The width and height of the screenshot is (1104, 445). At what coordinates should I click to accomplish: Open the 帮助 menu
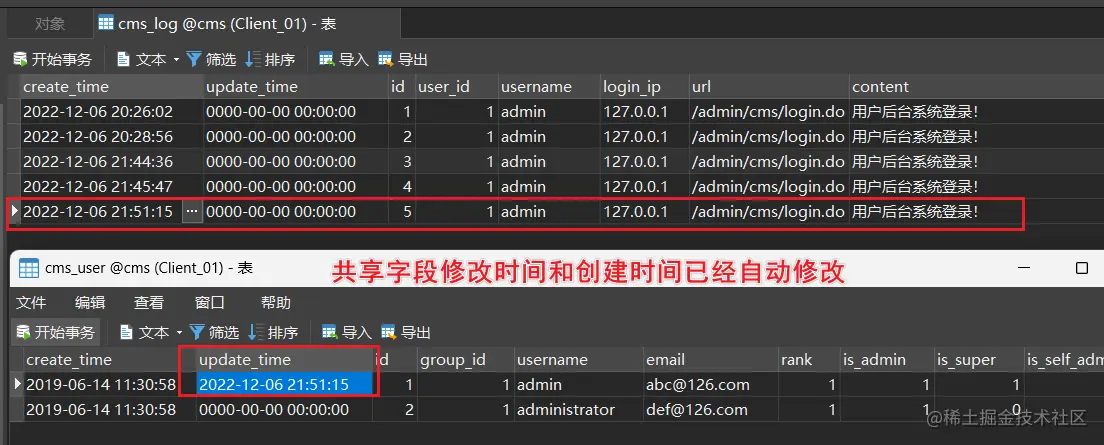pos(276,303)
